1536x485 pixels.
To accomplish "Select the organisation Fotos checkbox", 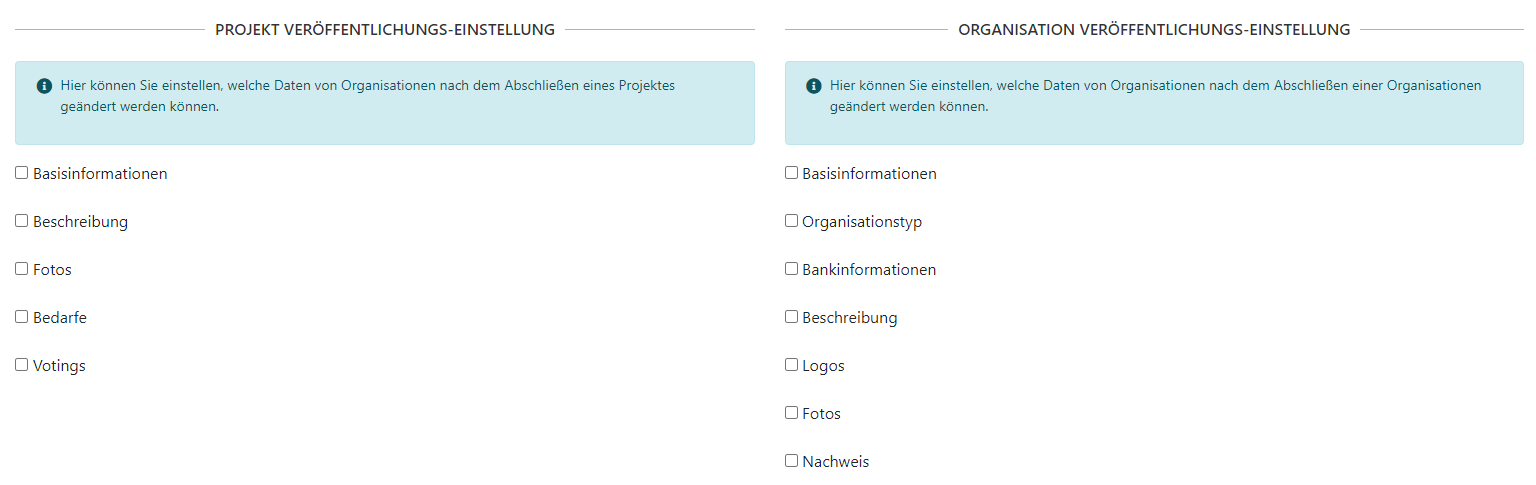I will pos(791,413).
